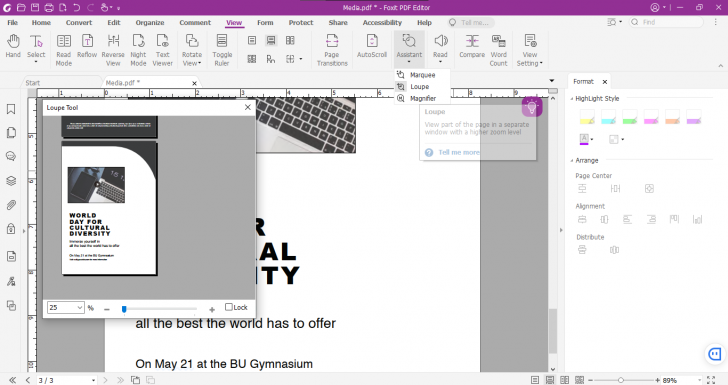Enable continuous page view
728x385 pixels.
tap(550, 380)
